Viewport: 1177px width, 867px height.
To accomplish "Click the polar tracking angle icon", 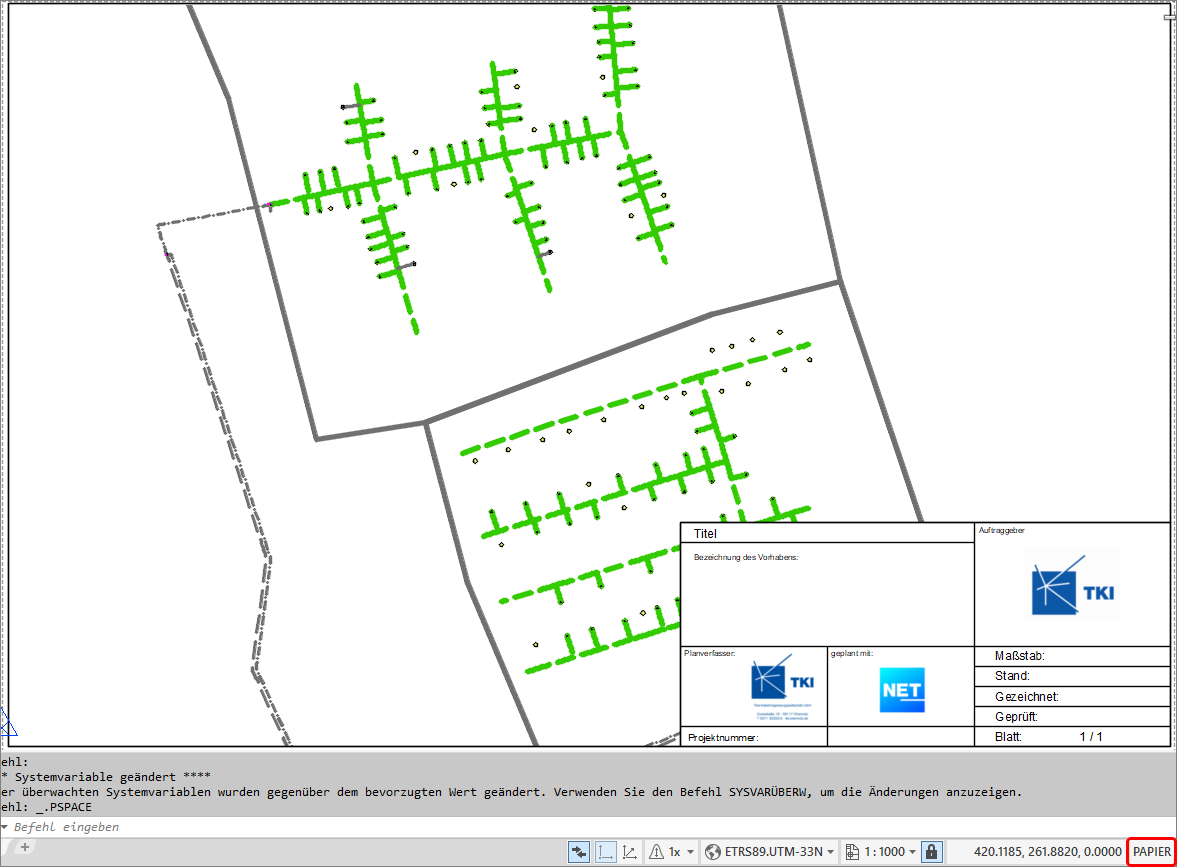I will tap(631, 852).
